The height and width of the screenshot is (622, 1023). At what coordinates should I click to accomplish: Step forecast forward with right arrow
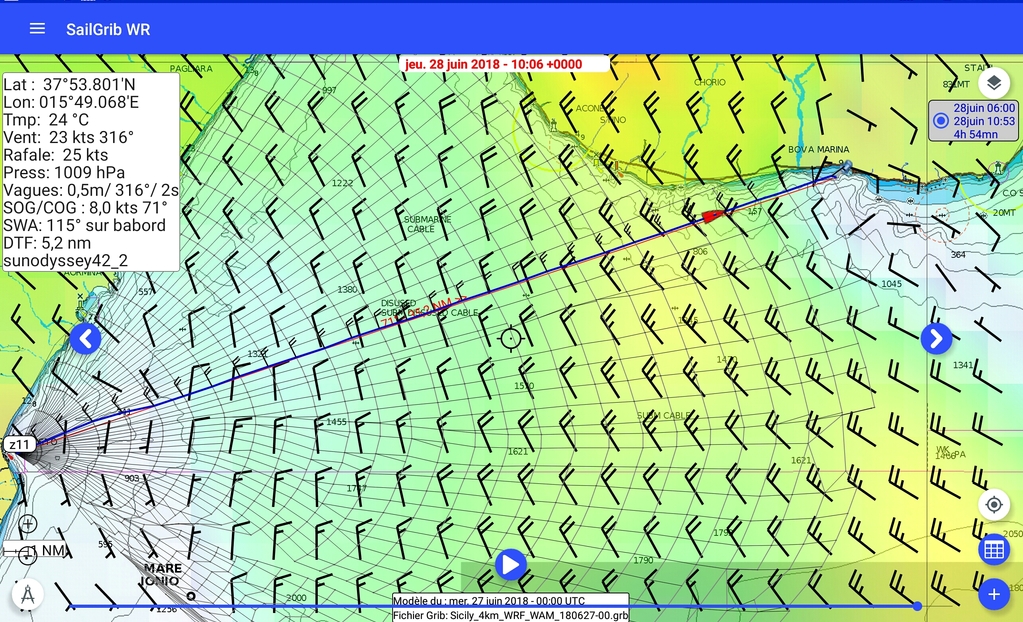[x=935, y=339]
